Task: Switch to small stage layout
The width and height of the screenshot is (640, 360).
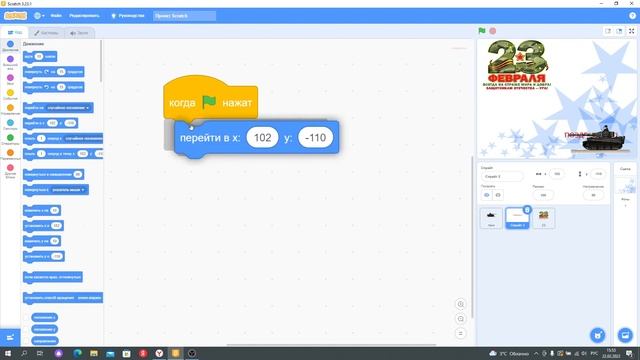Action: tap(608, 31)
